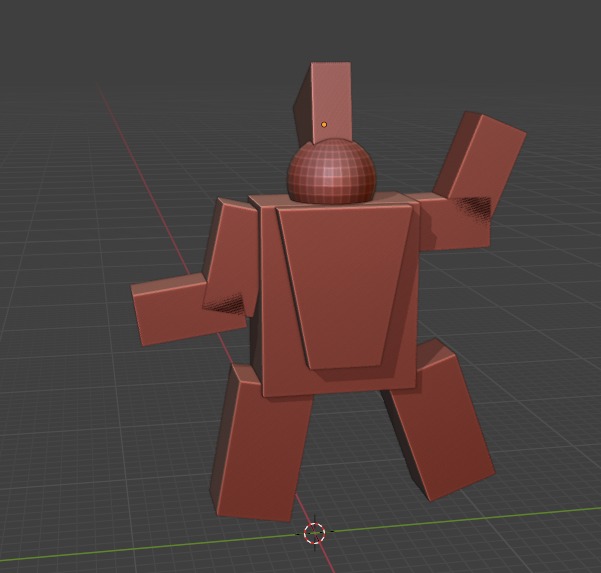
Task: Select the robot's spherical head
Action: pos(332,172)
